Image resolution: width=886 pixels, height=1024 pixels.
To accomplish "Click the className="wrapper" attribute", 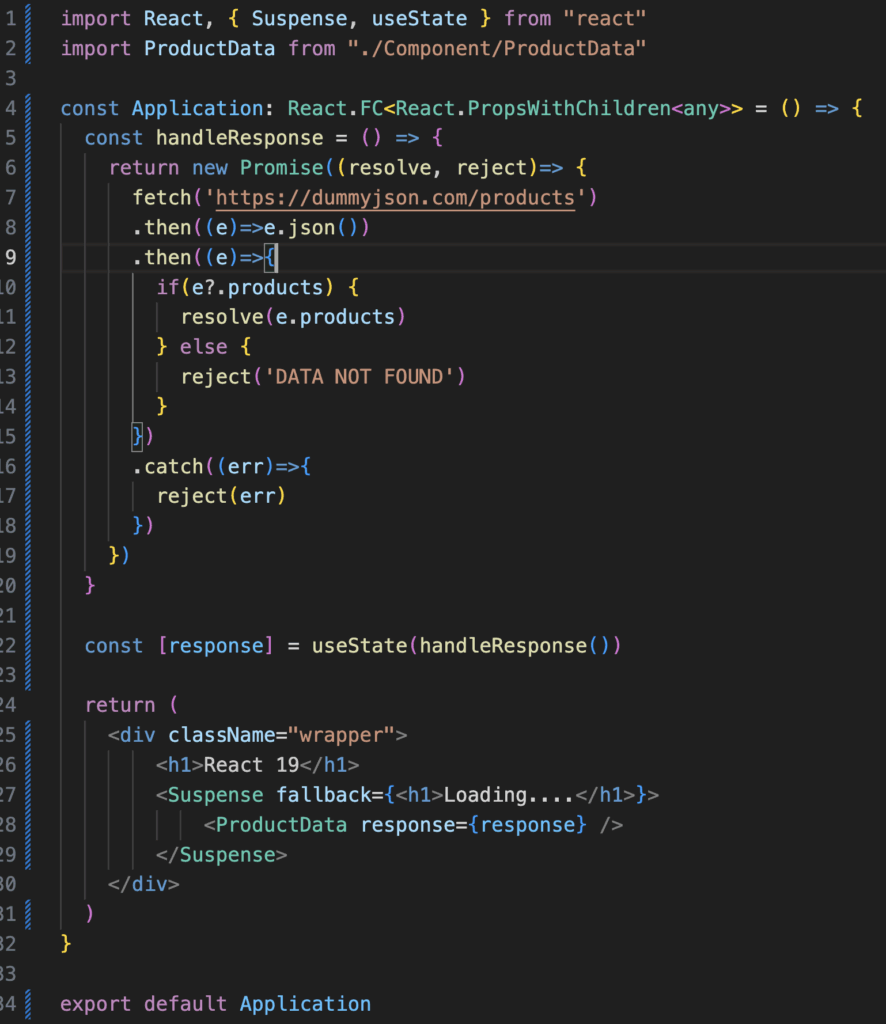I will [281, 736].
